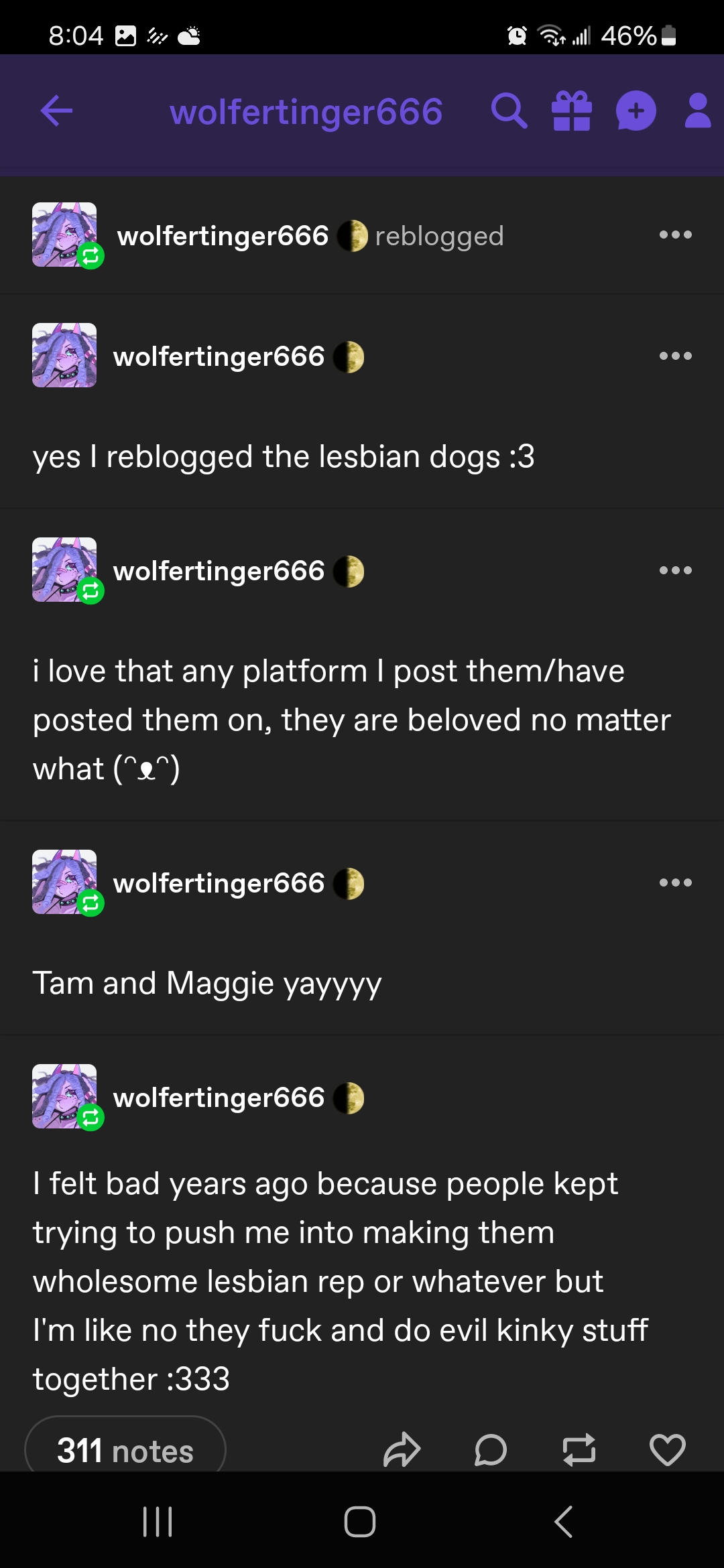
Task: Tap avatar beside Tam and Maggie post
Action: point(65,882)
